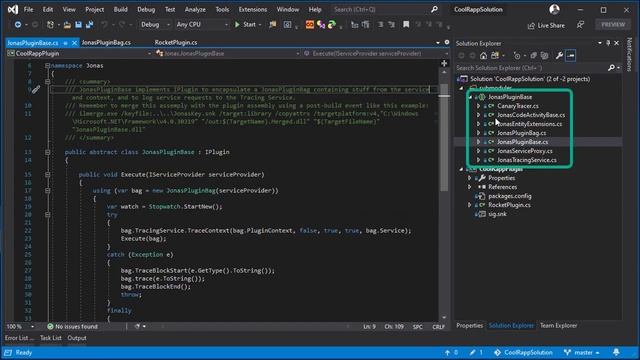Click the New Project toolbar icon

[x=50, y=25]
